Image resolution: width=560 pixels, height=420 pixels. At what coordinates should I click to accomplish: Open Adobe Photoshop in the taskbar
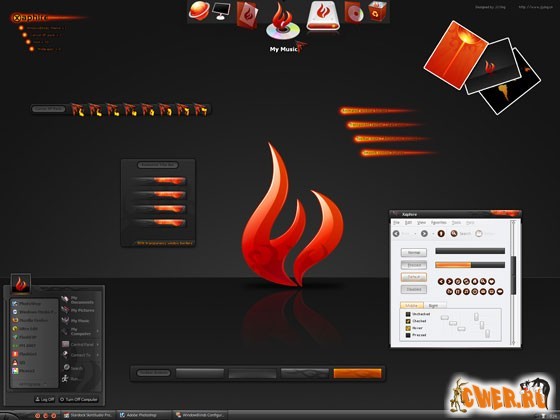point(138,415)
